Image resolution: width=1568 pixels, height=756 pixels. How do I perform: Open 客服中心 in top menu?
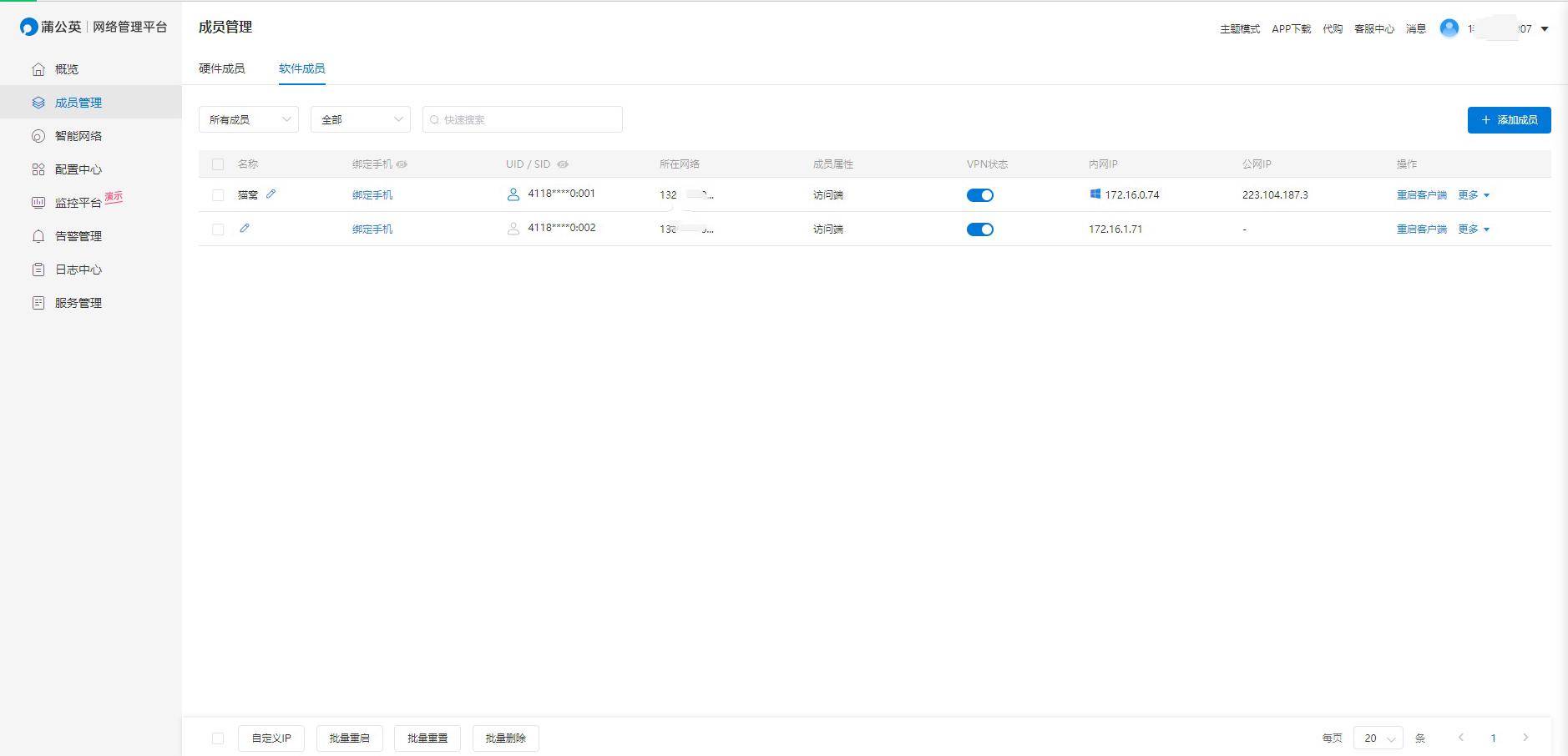[1374, 29]
